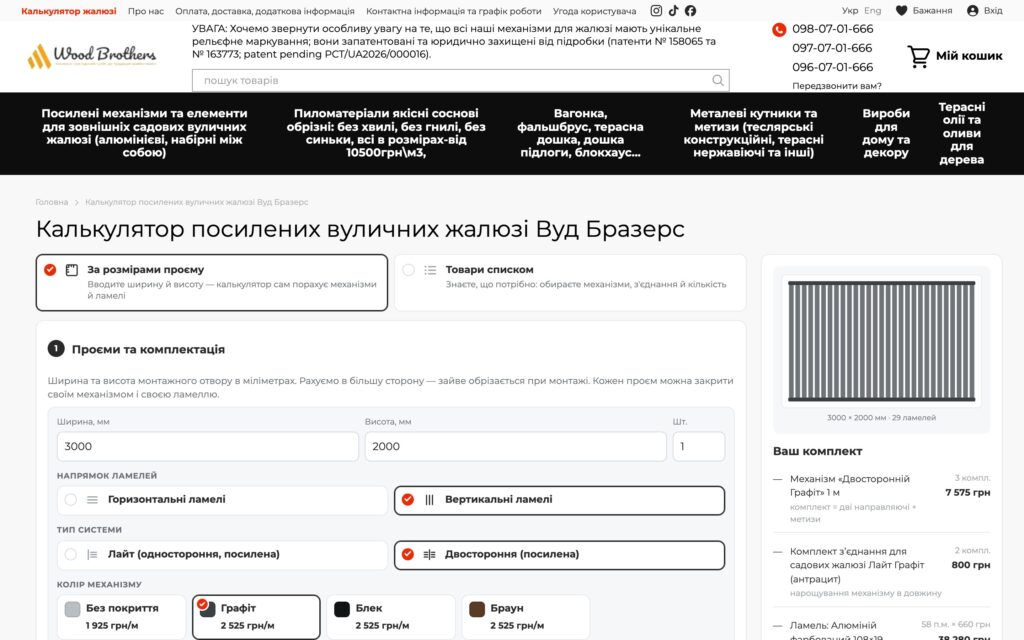Open Оплата, доставка, додаткова інформація page
The image size is (1024, 640).
pyautogui.click(x=264, y=11)
